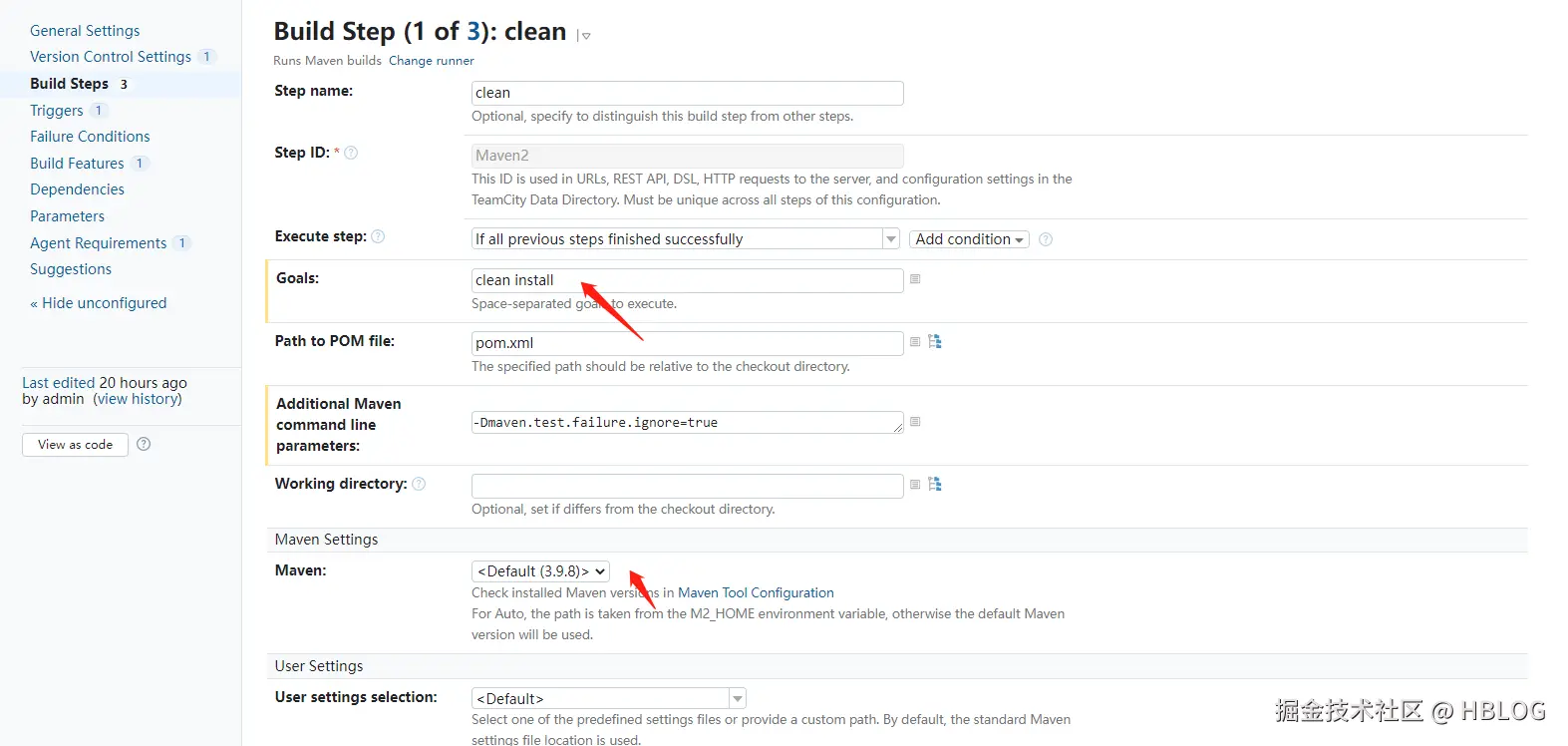Click the View as code button
The image size is (1568, 746).
point(75,445)
